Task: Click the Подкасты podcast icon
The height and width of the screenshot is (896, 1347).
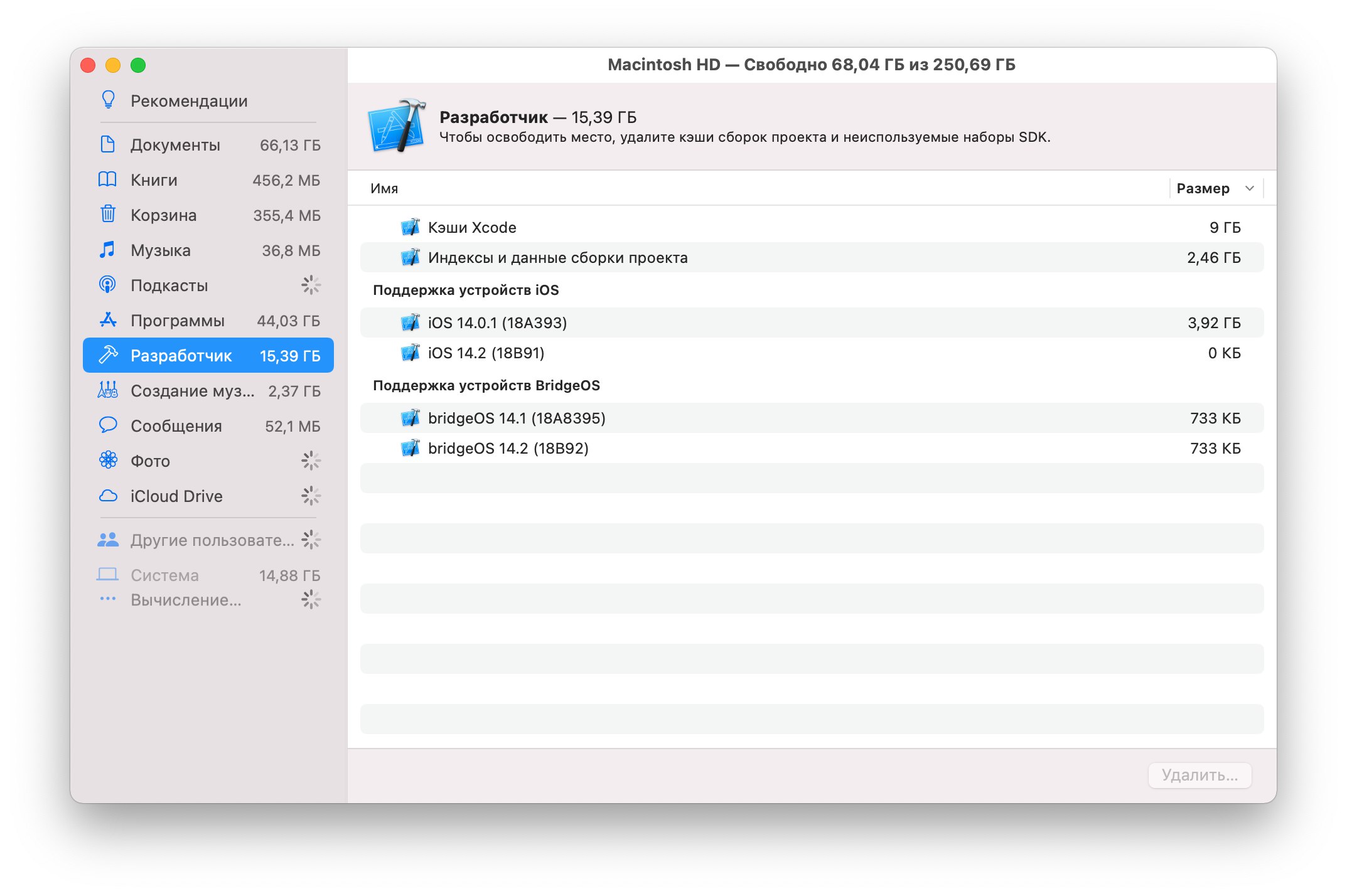Action: coord(108,285)
